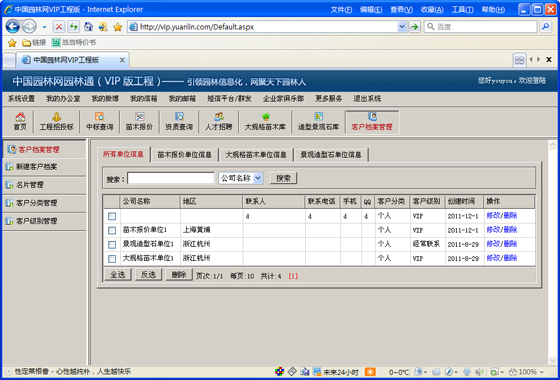The height and width of the screenshot is (380, 560).
Task: Click the red X stop button
Action: tap(59, 26)
